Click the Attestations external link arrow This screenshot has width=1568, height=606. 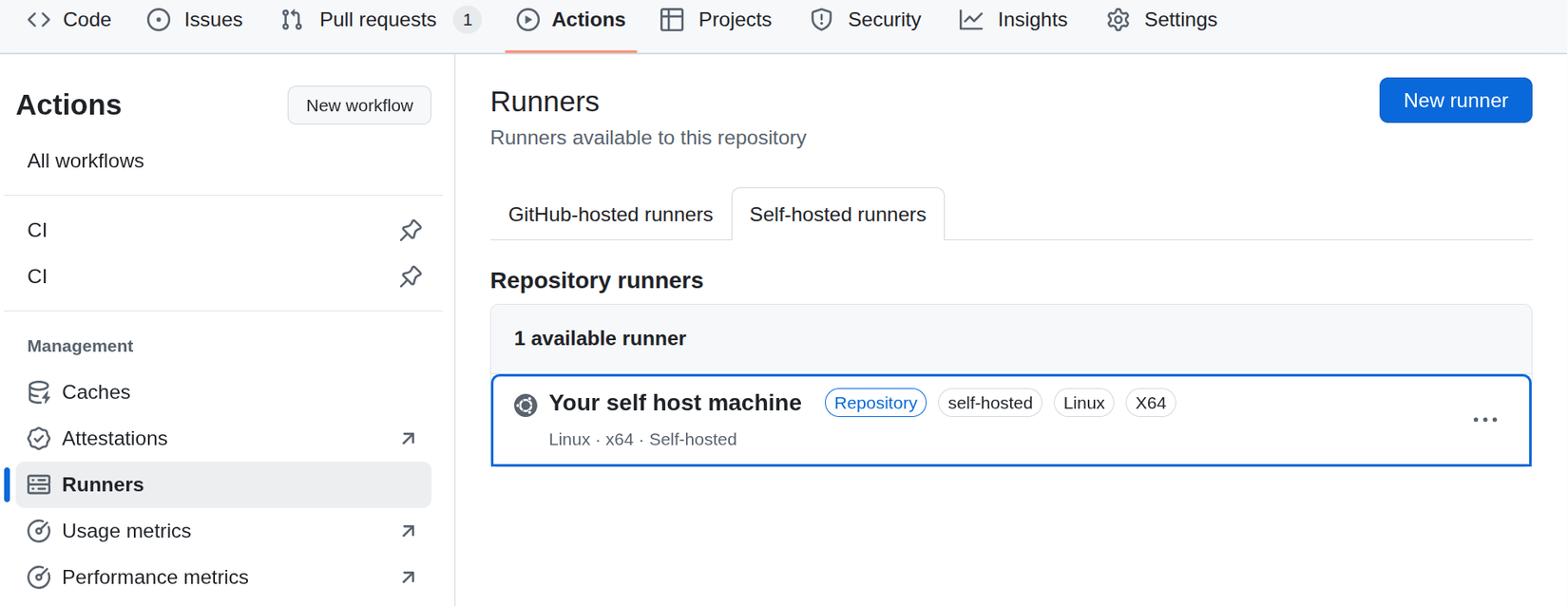[x=409, y=439]
